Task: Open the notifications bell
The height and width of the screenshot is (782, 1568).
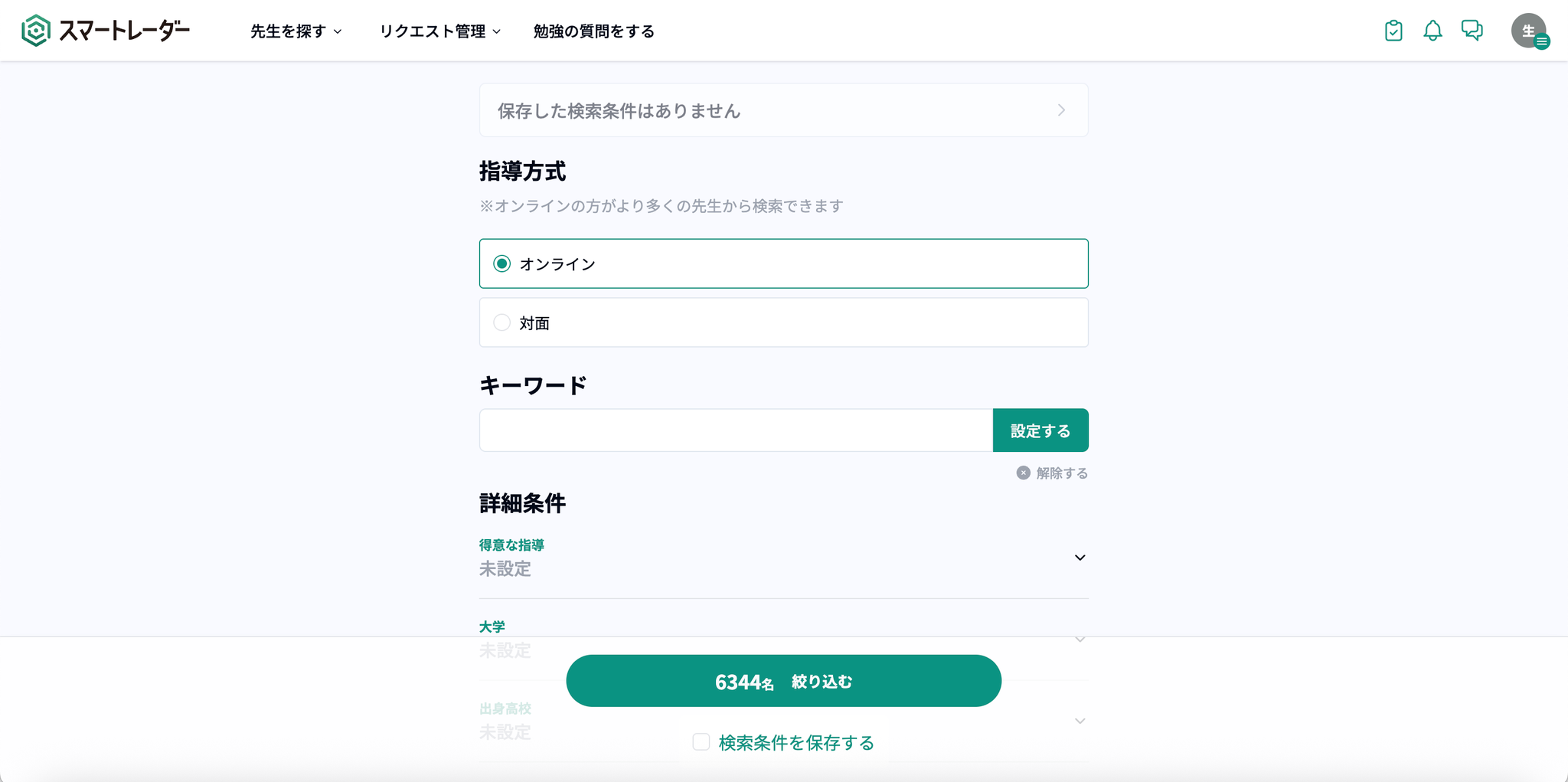Action: (x=1432, y=31)
